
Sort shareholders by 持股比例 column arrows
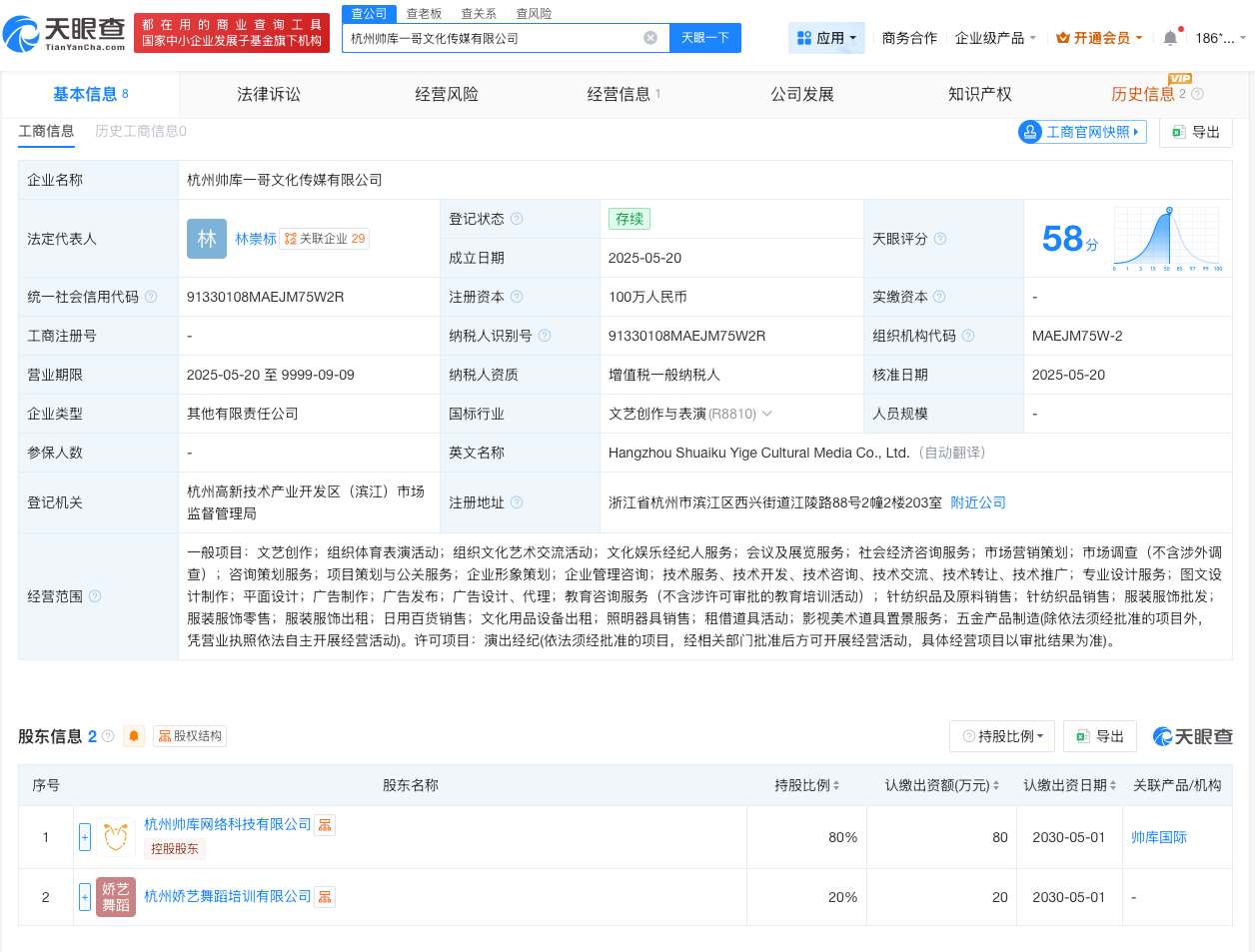coord(836,785)
